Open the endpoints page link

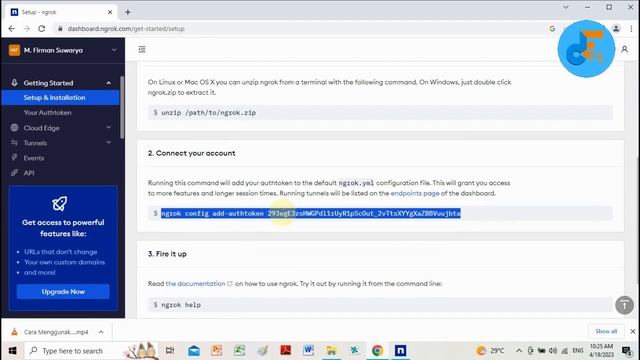pyautogui.click(x=415, y=193)
